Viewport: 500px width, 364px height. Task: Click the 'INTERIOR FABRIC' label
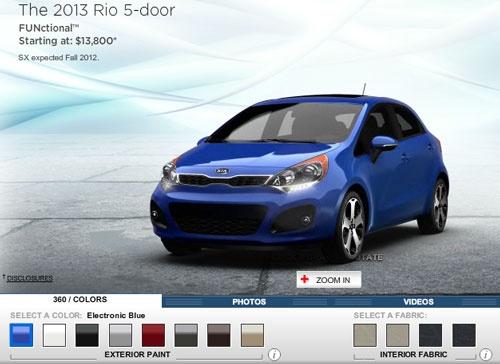pos(413,354)
